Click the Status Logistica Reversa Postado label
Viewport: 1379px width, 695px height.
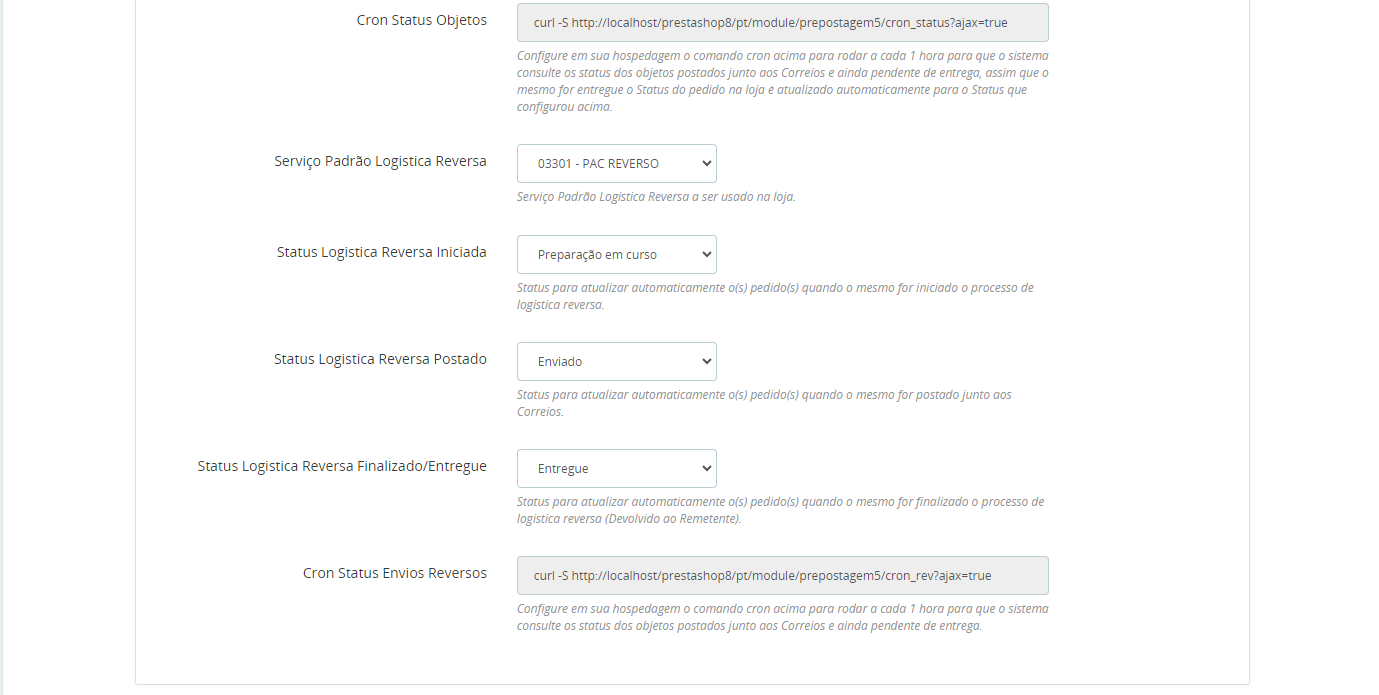point(381,359)
